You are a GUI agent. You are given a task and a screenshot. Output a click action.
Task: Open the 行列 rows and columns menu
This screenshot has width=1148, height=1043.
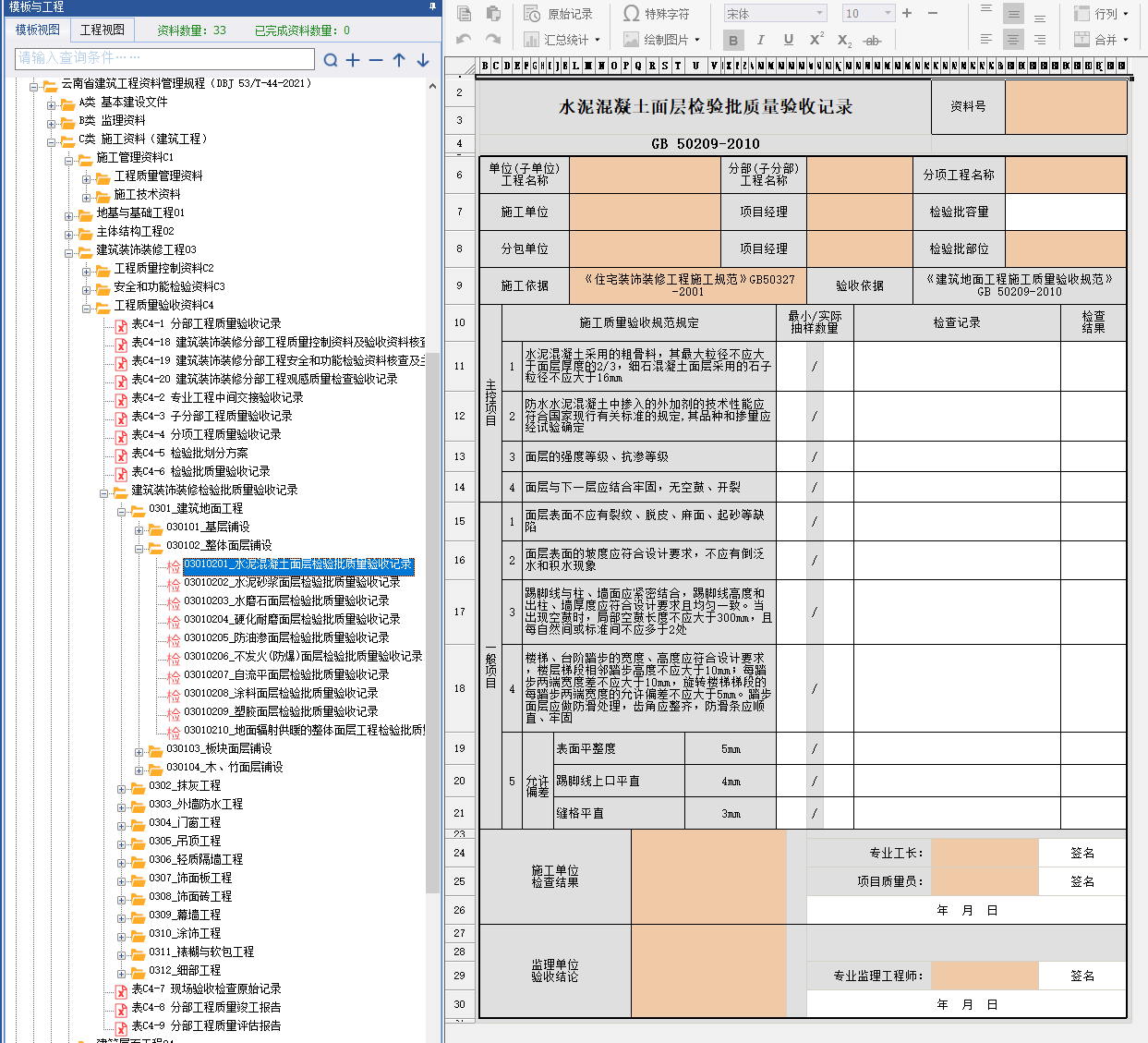(1101, 14)
